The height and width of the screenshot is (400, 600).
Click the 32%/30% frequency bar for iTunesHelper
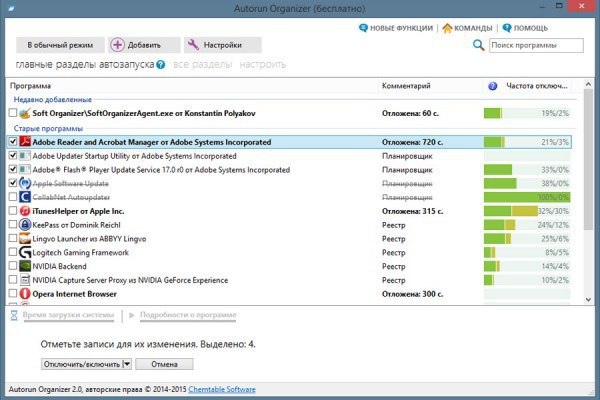[527, 211]
